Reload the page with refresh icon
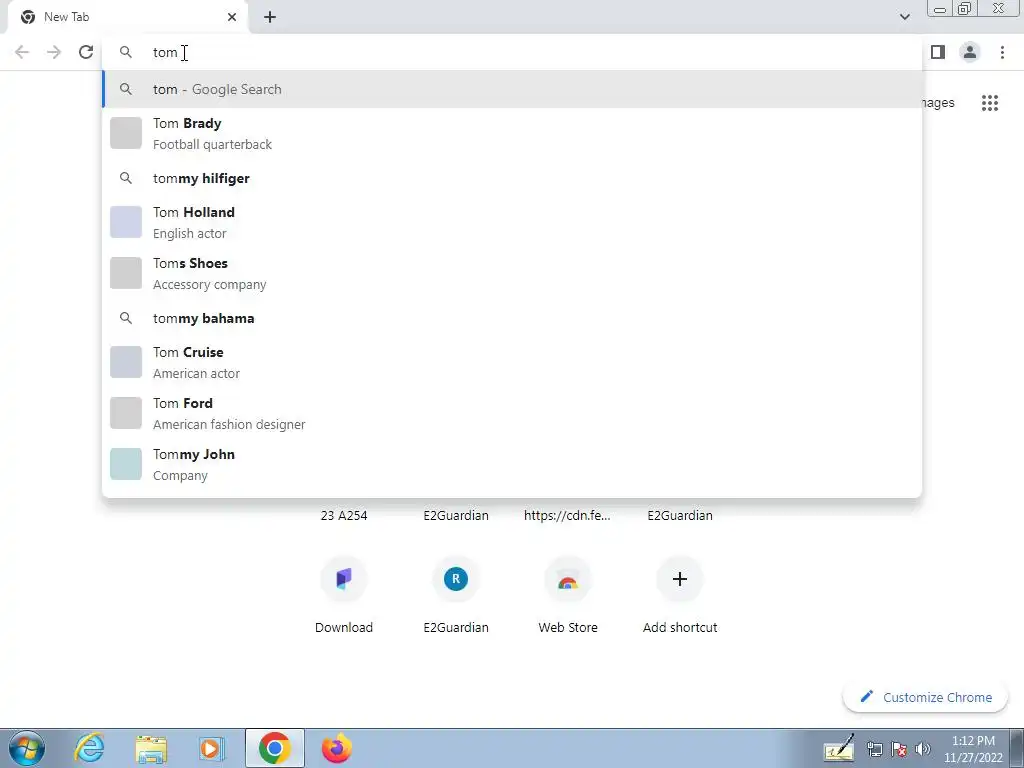Screen dimensions: 1024x768 (86, 52)
